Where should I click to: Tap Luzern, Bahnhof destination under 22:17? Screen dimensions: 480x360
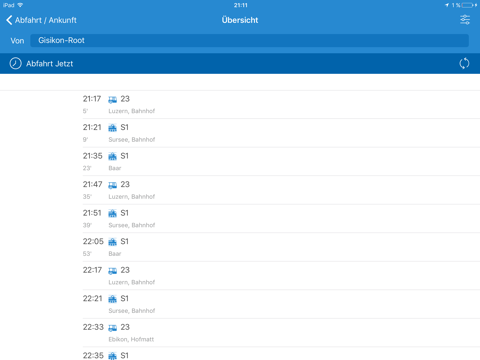coord(132,282)
